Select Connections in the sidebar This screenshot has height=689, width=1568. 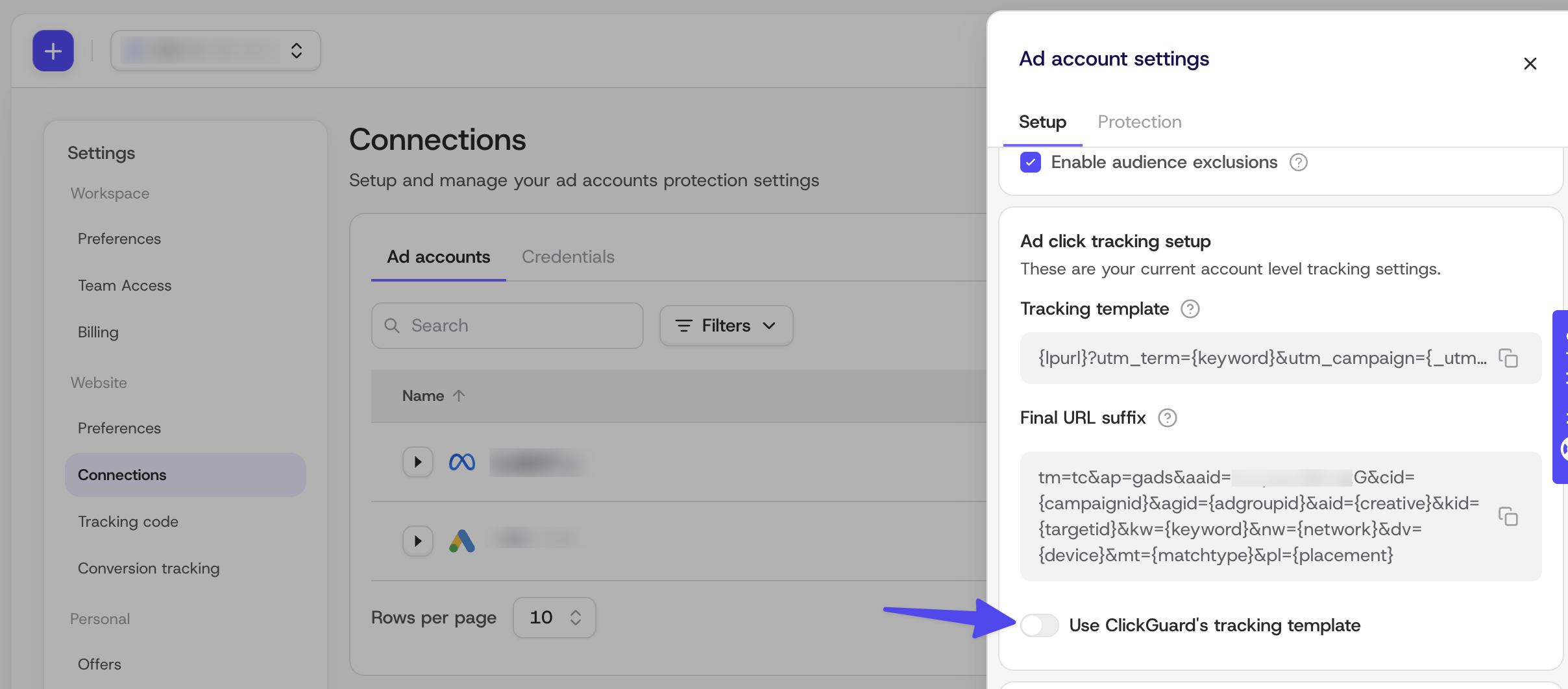[x=186, y=475]
